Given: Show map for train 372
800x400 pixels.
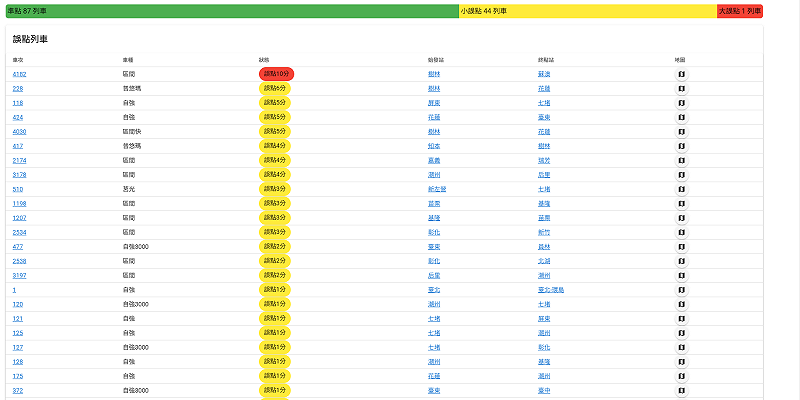Looking at the screenshot, I should pos(681,390).
